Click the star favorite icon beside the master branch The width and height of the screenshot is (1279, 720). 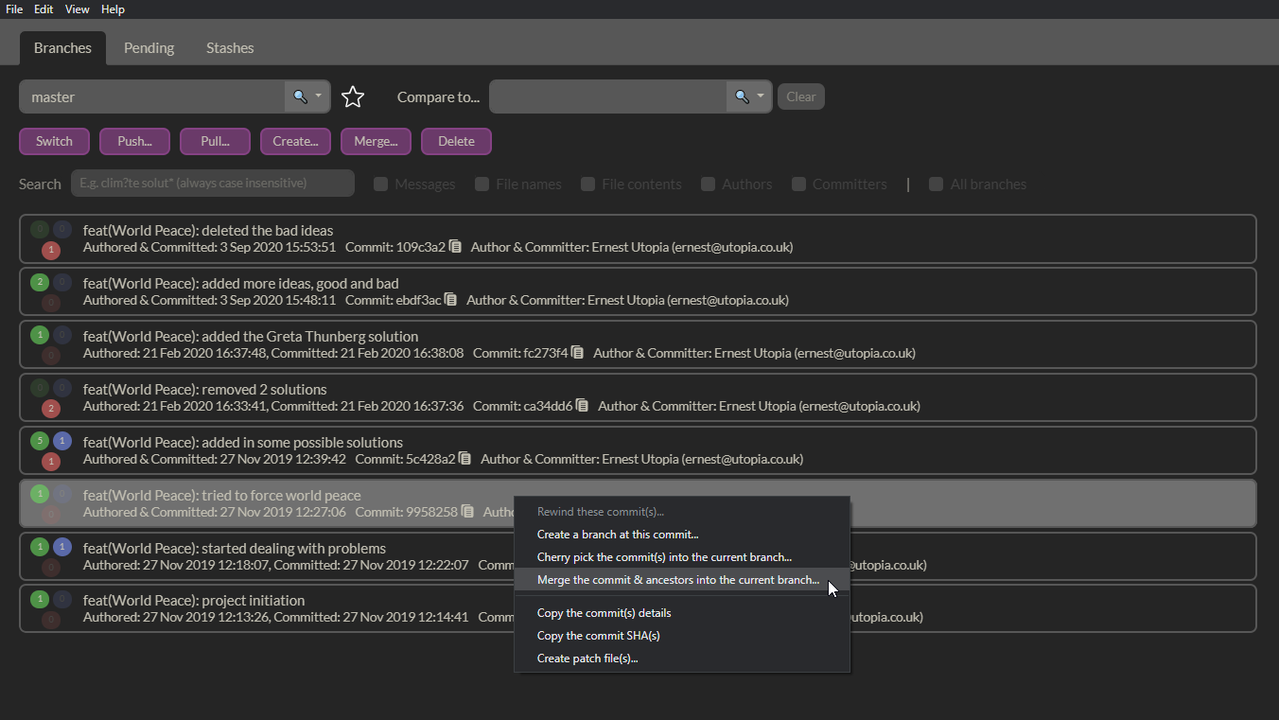(x=352, y=97)
